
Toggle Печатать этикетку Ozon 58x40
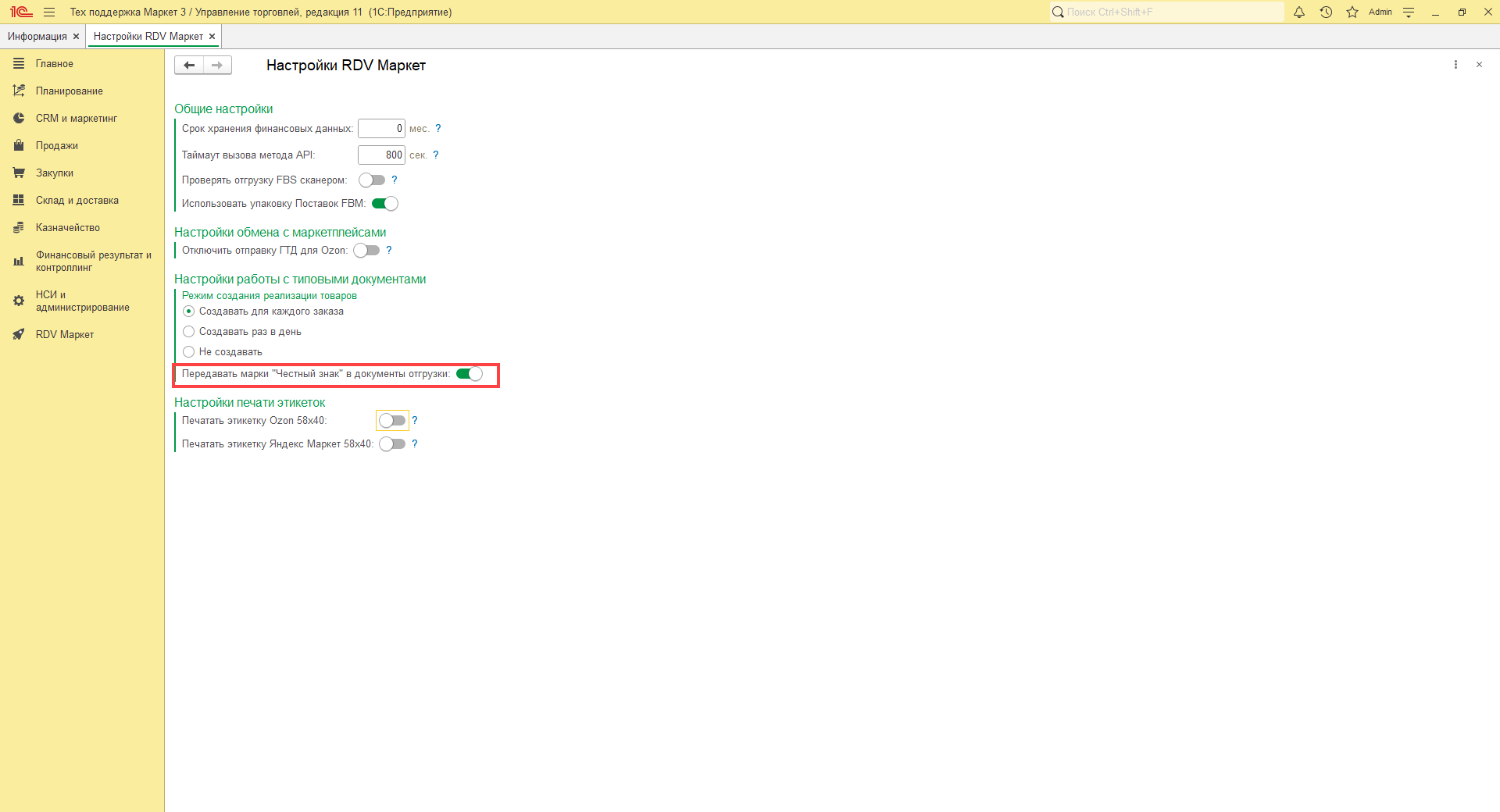(392, 421)
